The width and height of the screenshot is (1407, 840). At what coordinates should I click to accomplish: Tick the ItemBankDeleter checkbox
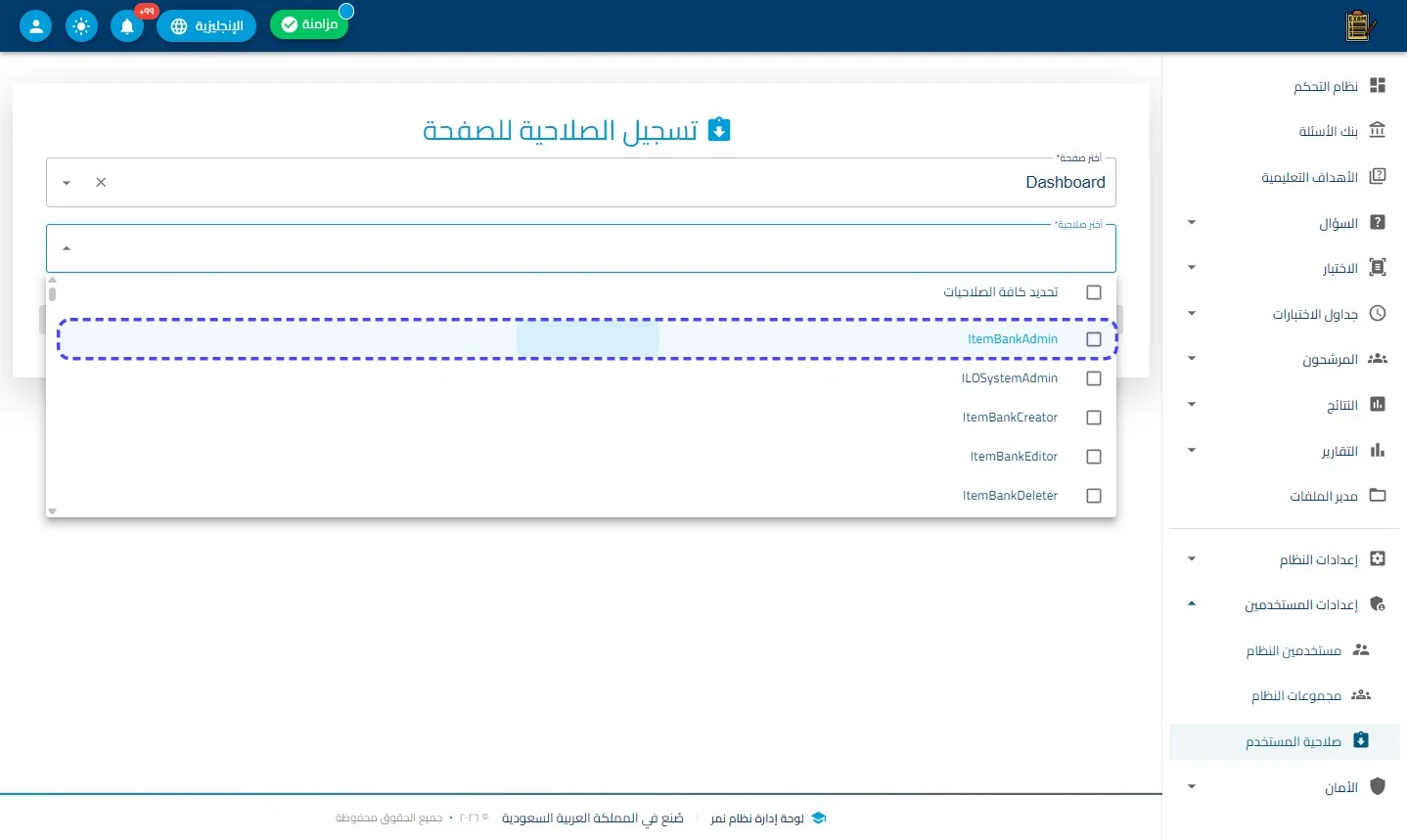tap(1094, 496)
